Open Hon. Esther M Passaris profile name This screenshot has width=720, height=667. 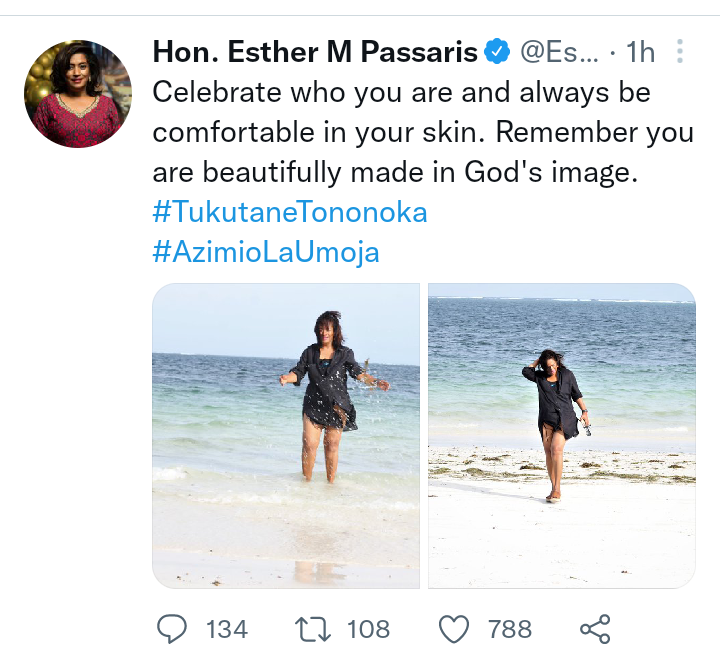coord(314,51)
